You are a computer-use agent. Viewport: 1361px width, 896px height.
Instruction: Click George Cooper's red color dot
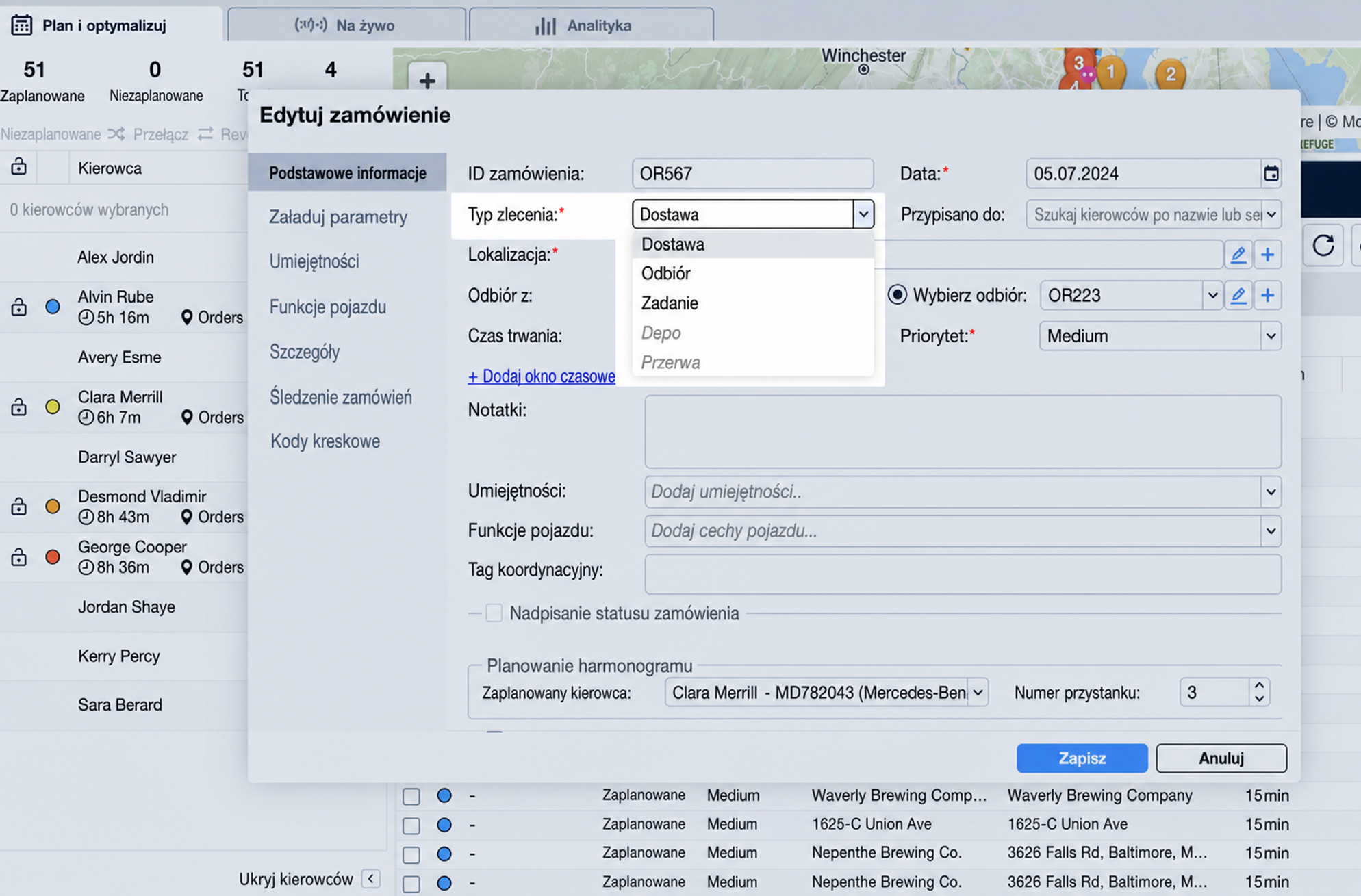click(x=53, y=556)
